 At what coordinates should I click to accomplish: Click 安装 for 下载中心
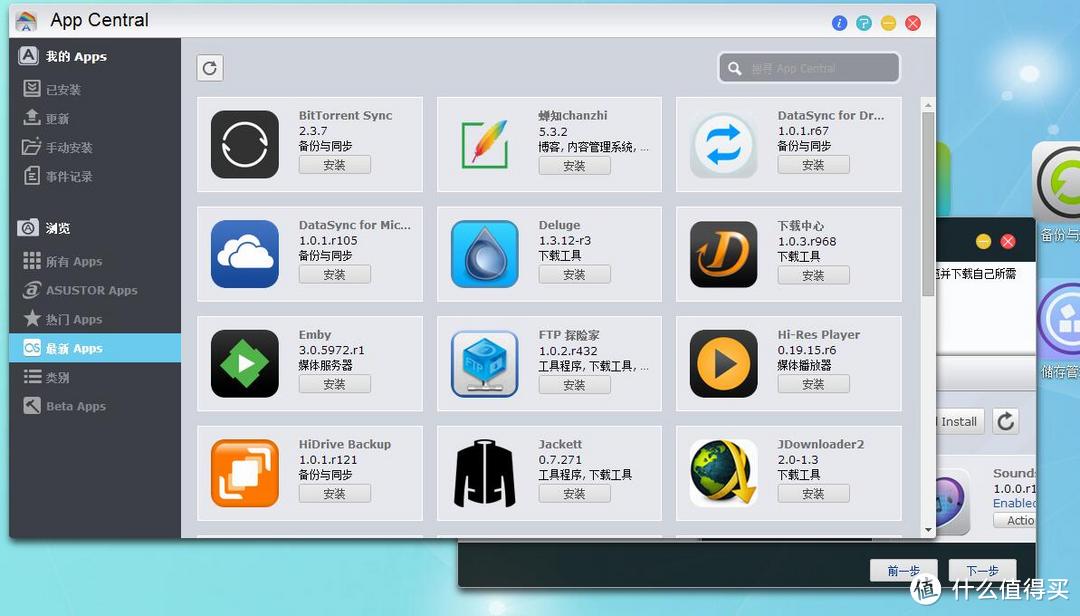(813, 275)
